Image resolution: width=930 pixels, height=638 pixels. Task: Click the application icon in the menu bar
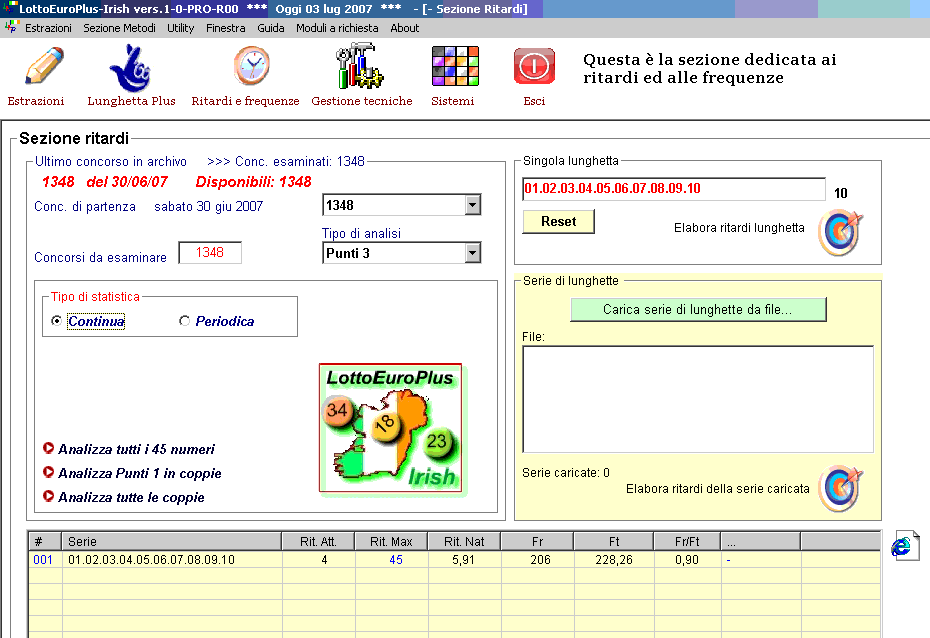(x=11, y=27)
